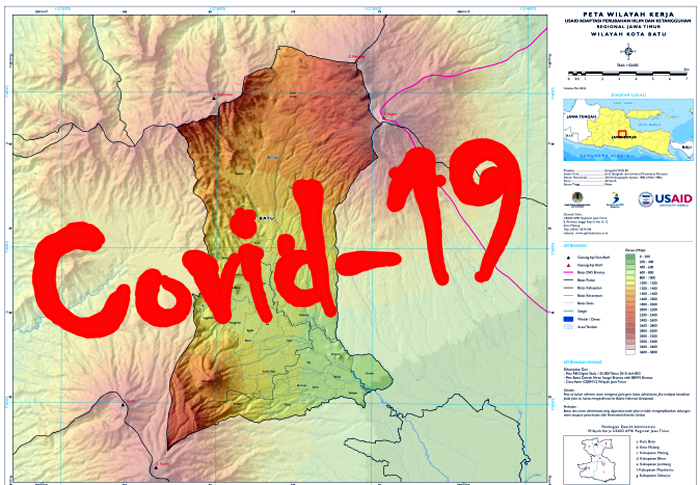Click the Kabupaten Sidoarjo entry in the region list
Image resolution: width=700 pixels, height=485 pixels.
(x=653, y=476)
